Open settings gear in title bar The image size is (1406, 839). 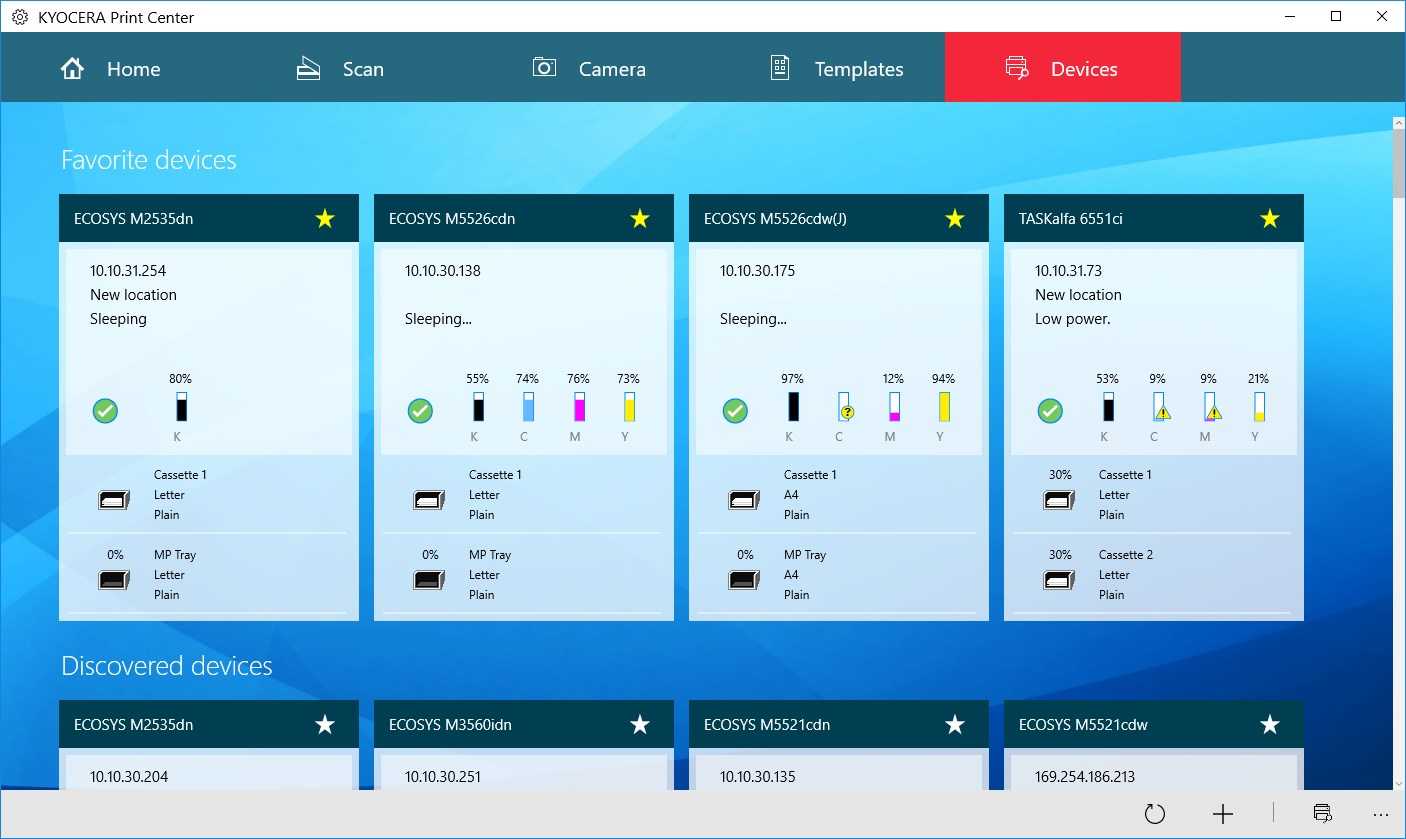19,17
